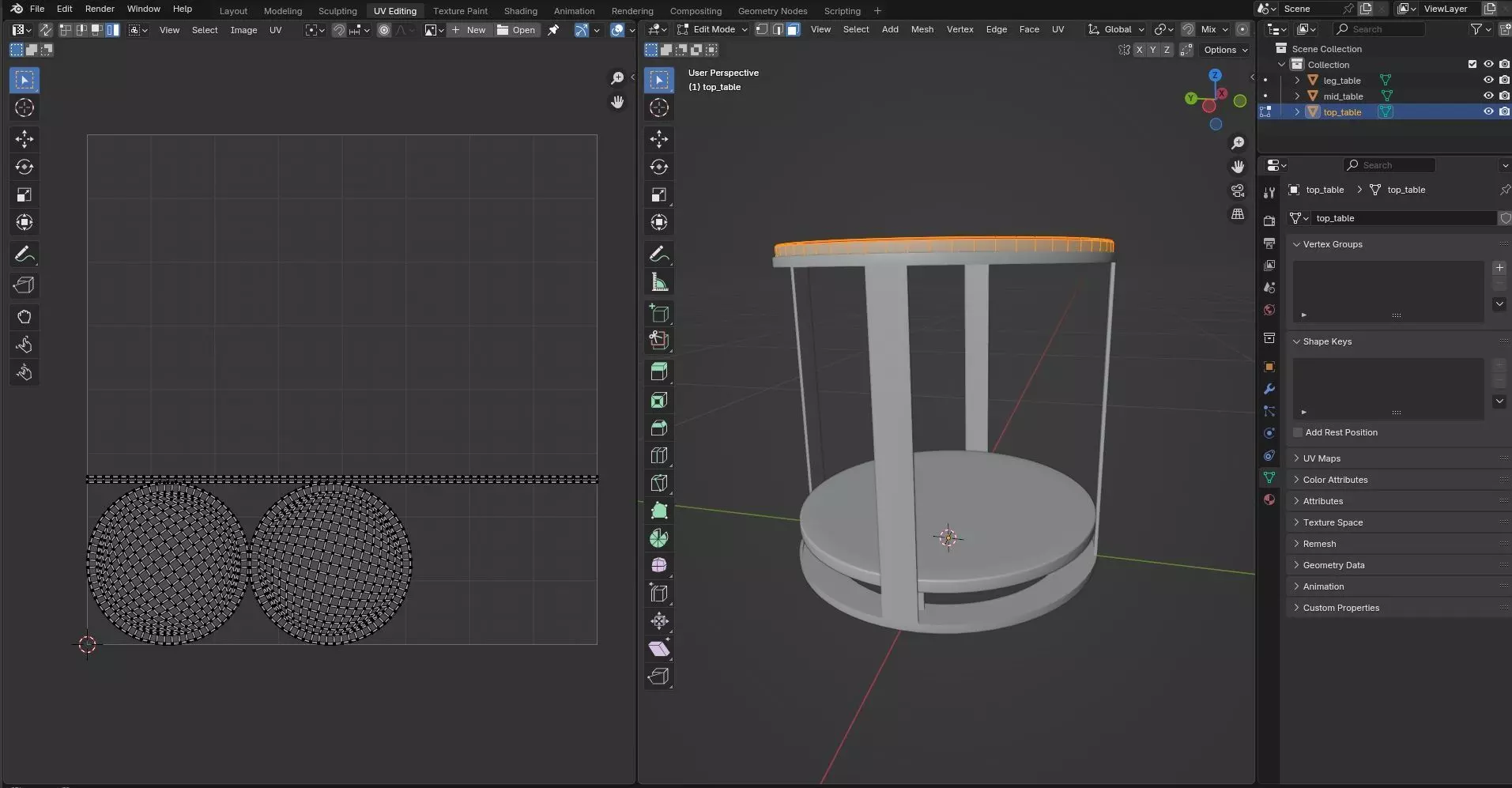Image resolution: width=1512 pixels, height=788 pixels.
Task: Select the Scale tool in 3D viewport
Action: (659, 194)
